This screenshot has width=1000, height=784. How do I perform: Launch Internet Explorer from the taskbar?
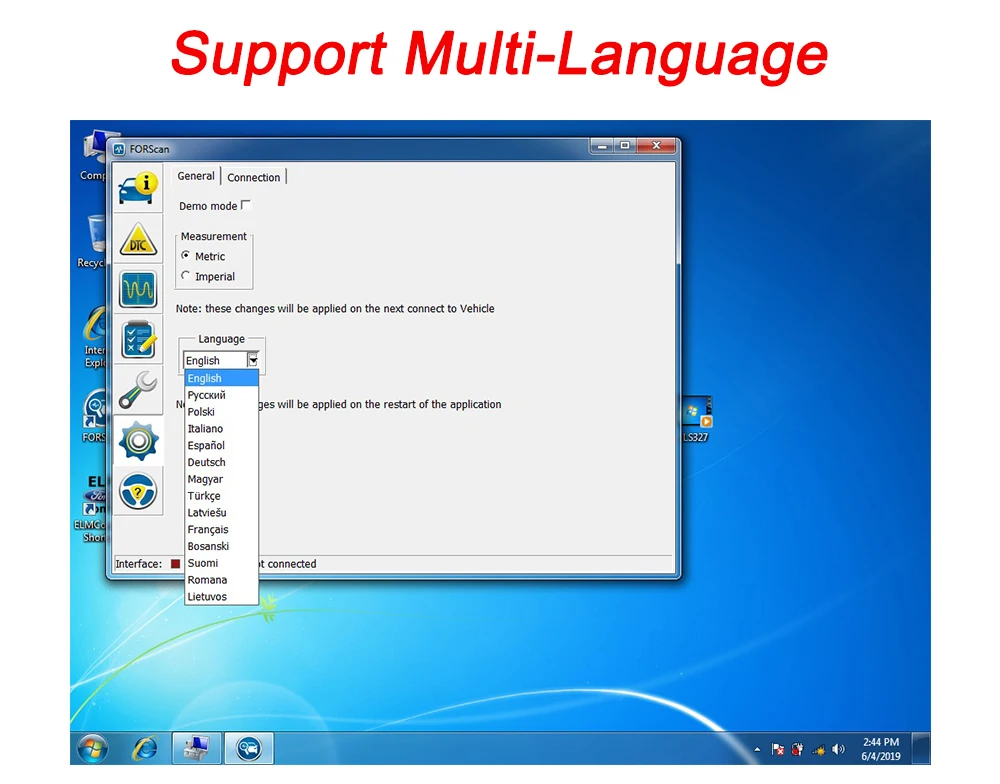(x=145, y=748)
